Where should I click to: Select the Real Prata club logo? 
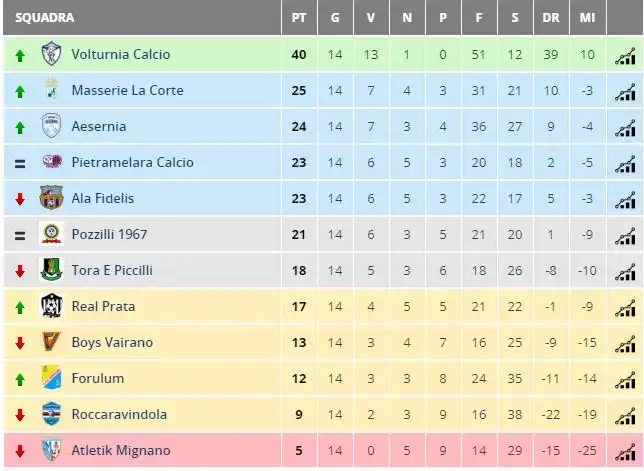point(51,306)
